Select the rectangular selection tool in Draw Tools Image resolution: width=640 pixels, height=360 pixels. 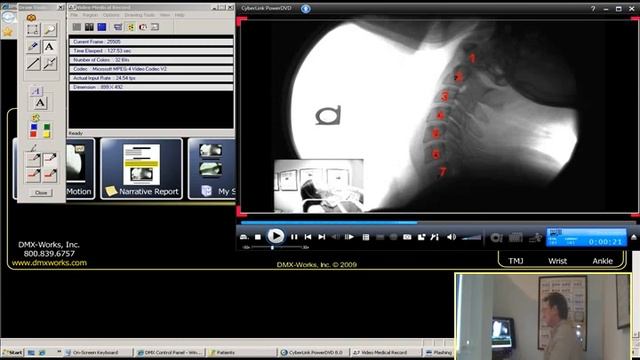(33, 29)
